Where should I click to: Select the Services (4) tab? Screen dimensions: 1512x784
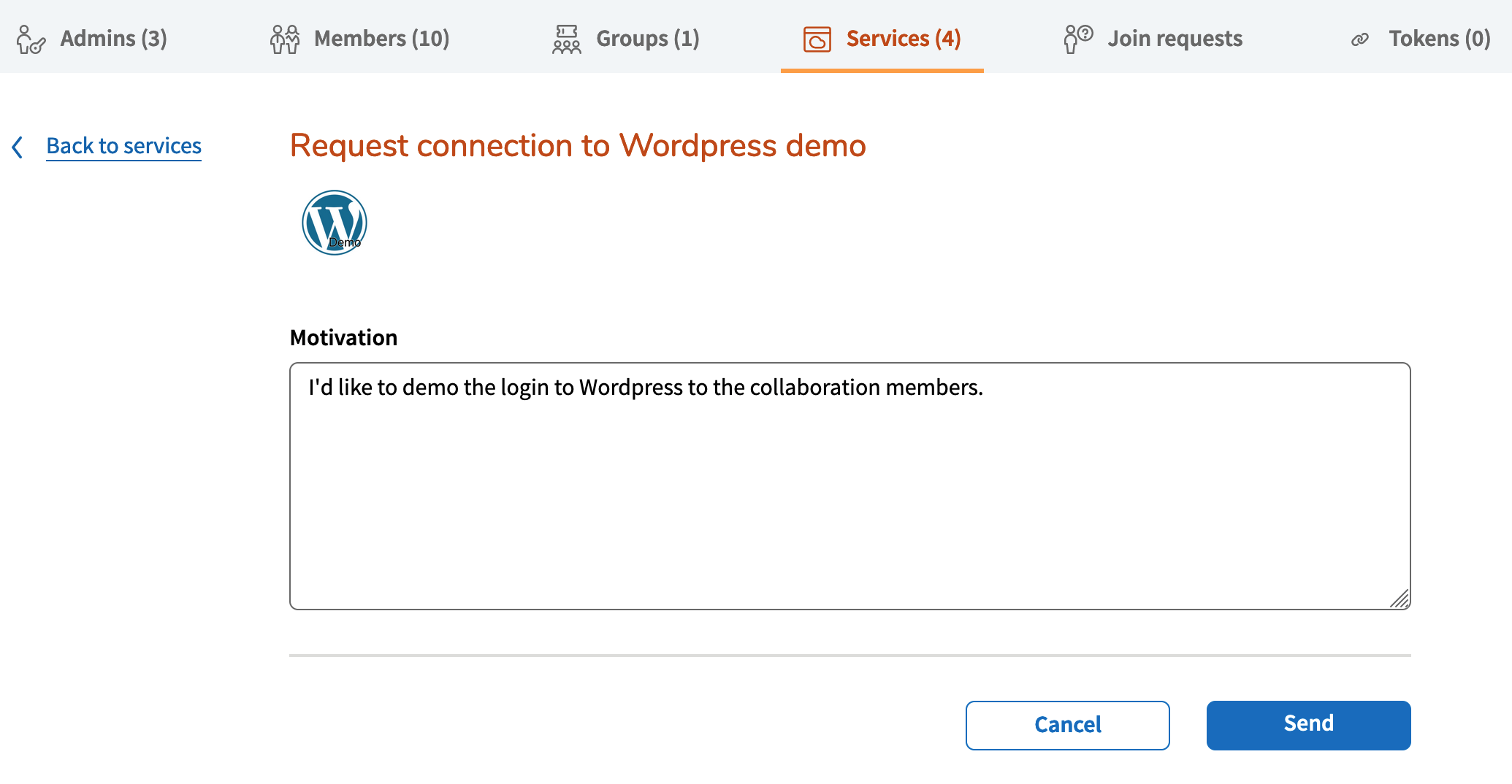882,39
